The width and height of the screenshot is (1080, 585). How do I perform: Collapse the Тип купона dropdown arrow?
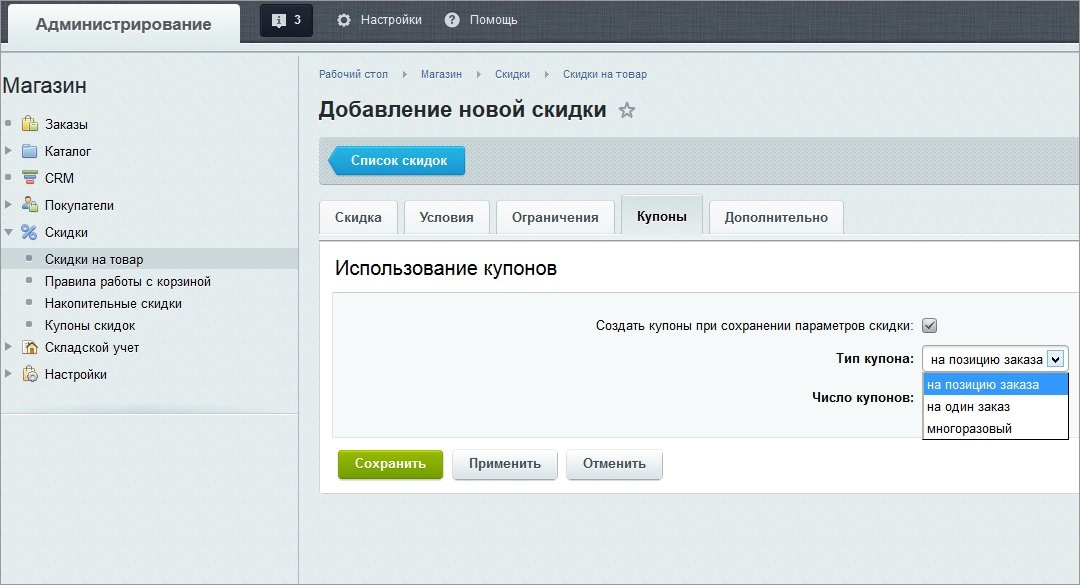pyautogui.click(x=1055, y=359)
